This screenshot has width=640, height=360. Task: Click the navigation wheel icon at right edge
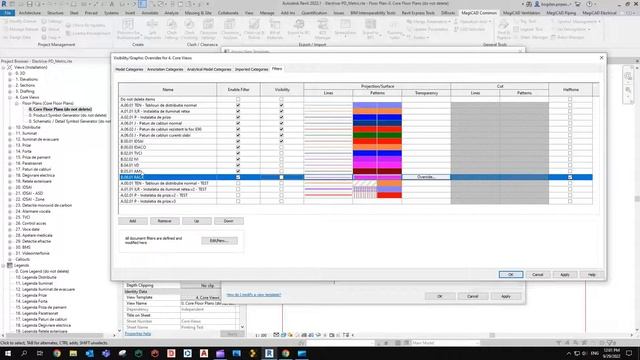tap(628, 76)
